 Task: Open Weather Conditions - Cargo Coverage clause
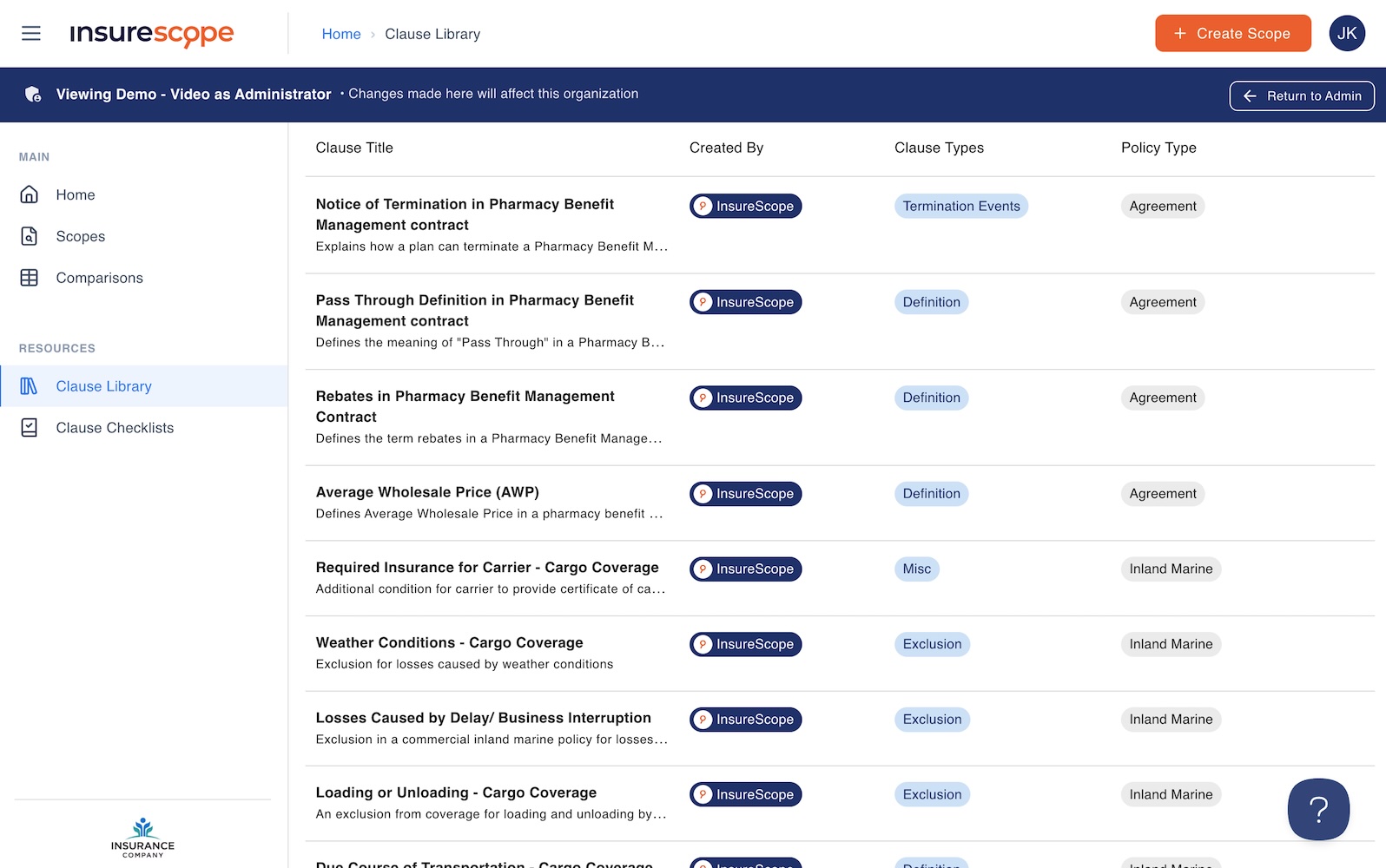tap(449, 642)
